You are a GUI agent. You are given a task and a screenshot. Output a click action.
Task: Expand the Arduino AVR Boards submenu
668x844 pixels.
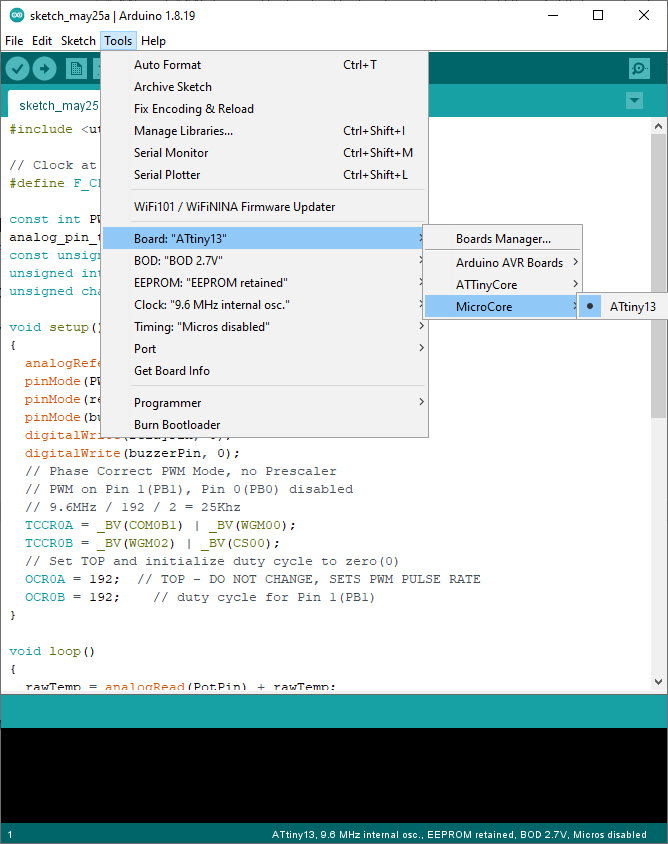click(x=509, y=263)
